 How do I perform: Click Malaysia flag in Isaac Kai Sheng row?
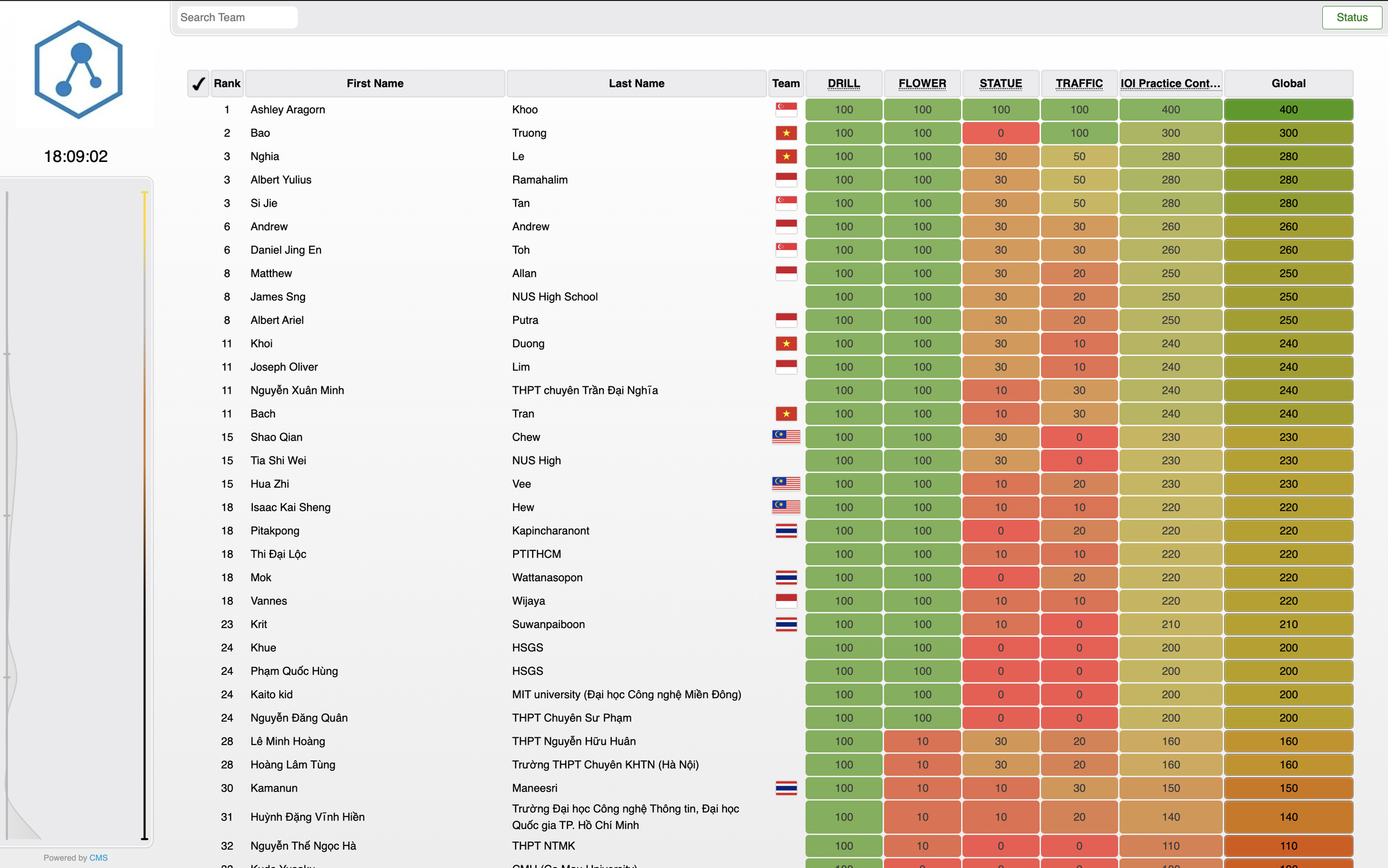click(786, 507)
